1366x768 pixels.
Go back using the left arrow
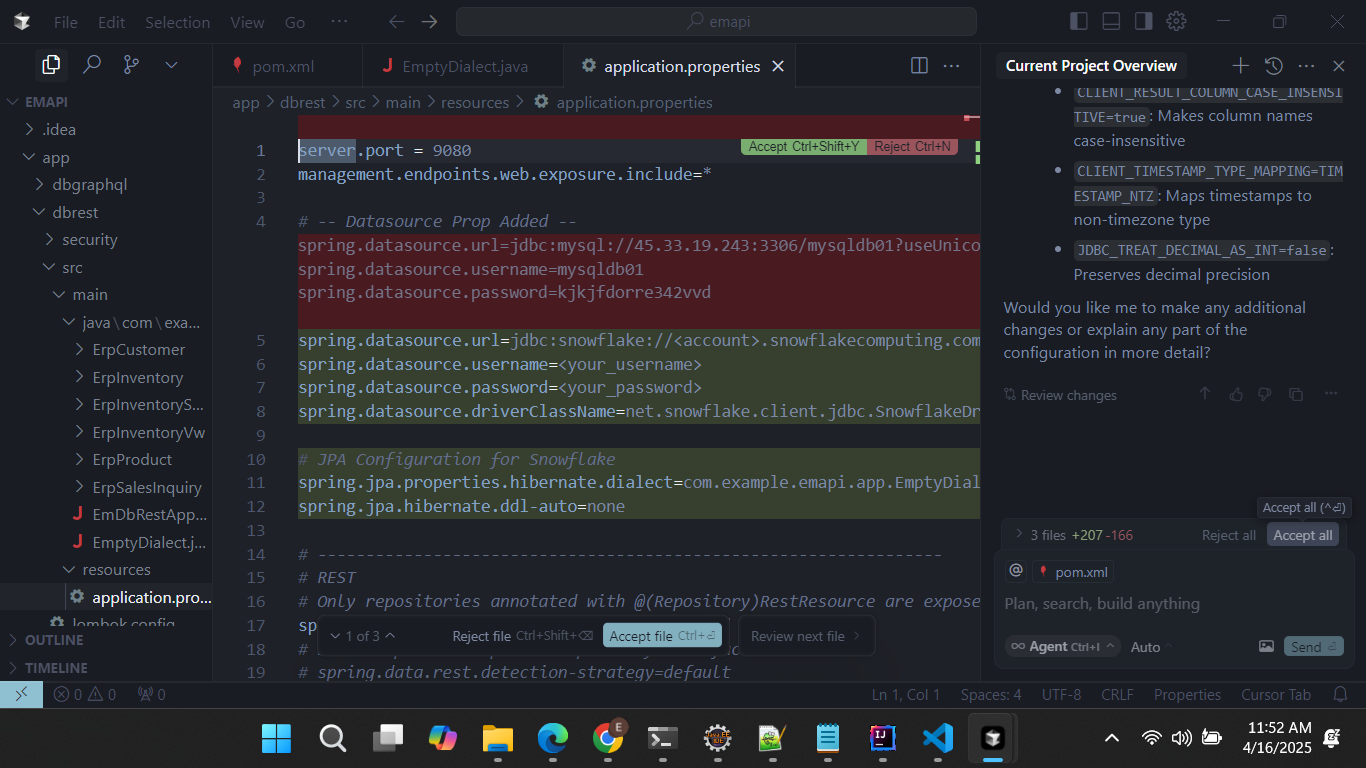tap(396, 21)
